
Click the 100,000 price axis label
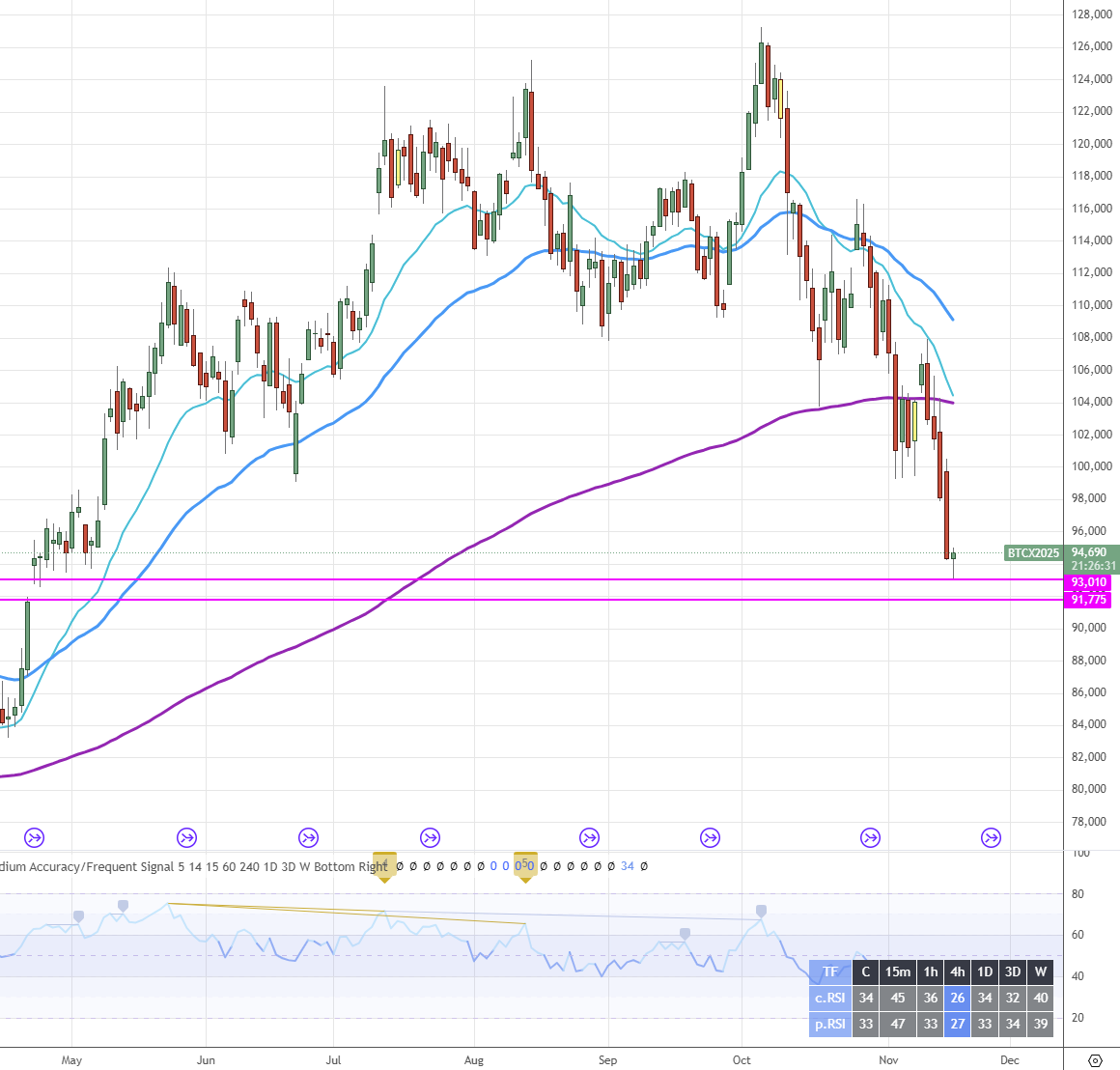click(1092, 466)
